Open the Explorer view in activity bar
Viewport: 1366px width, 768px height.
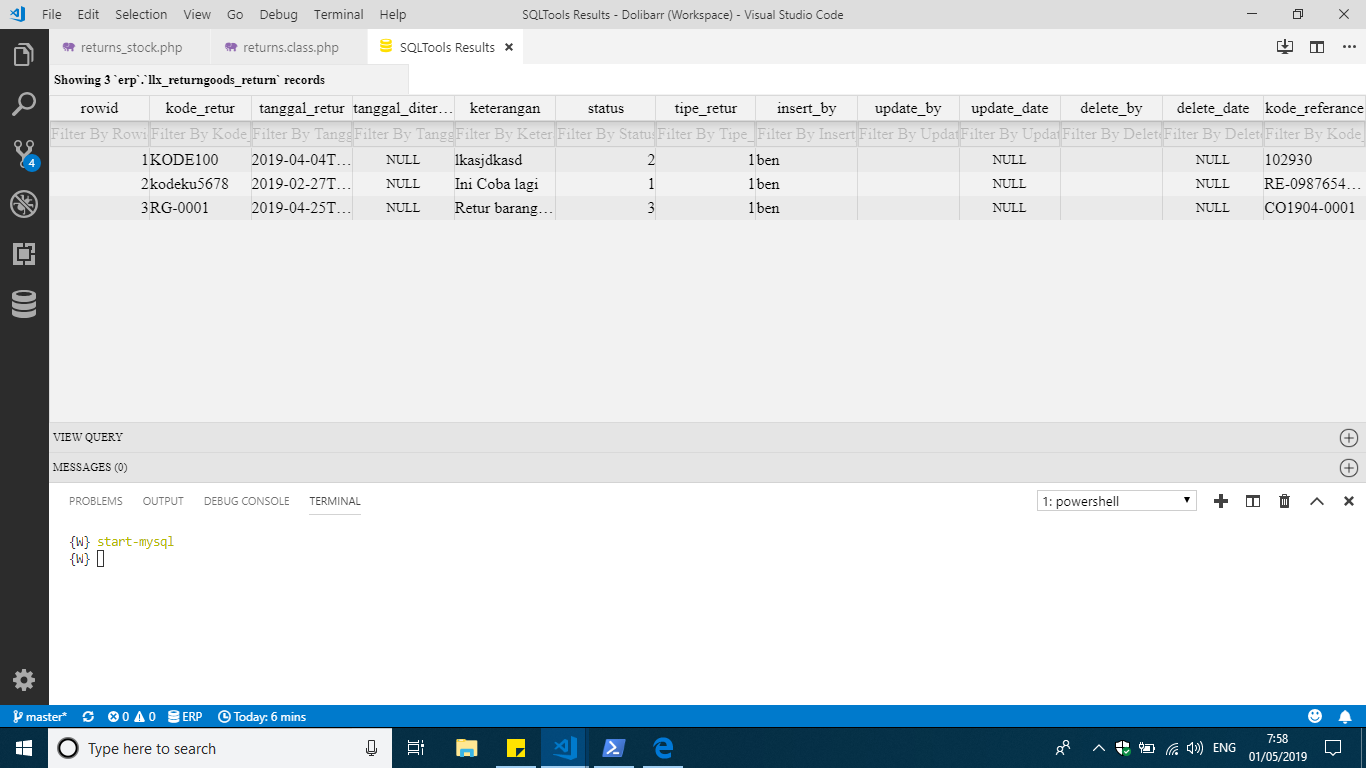point(24,54)
